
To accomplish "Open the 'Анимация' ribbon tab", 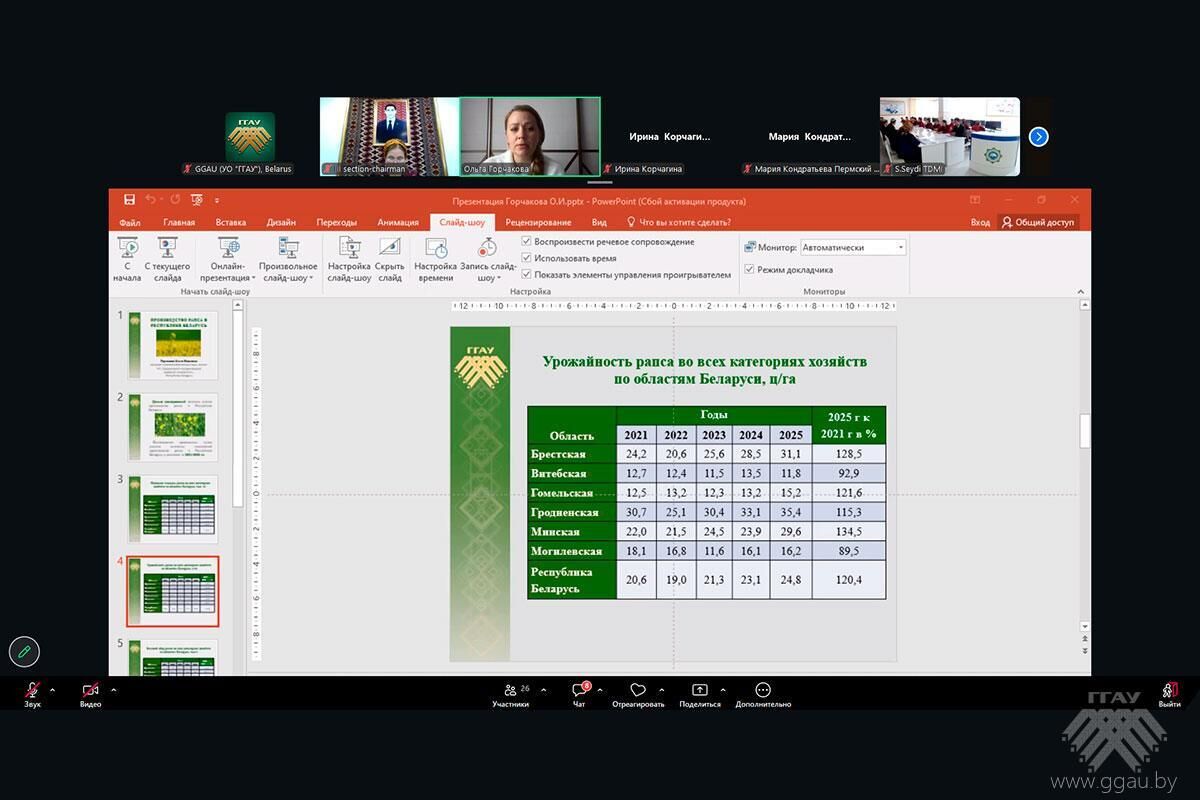I will pos(398,222).
